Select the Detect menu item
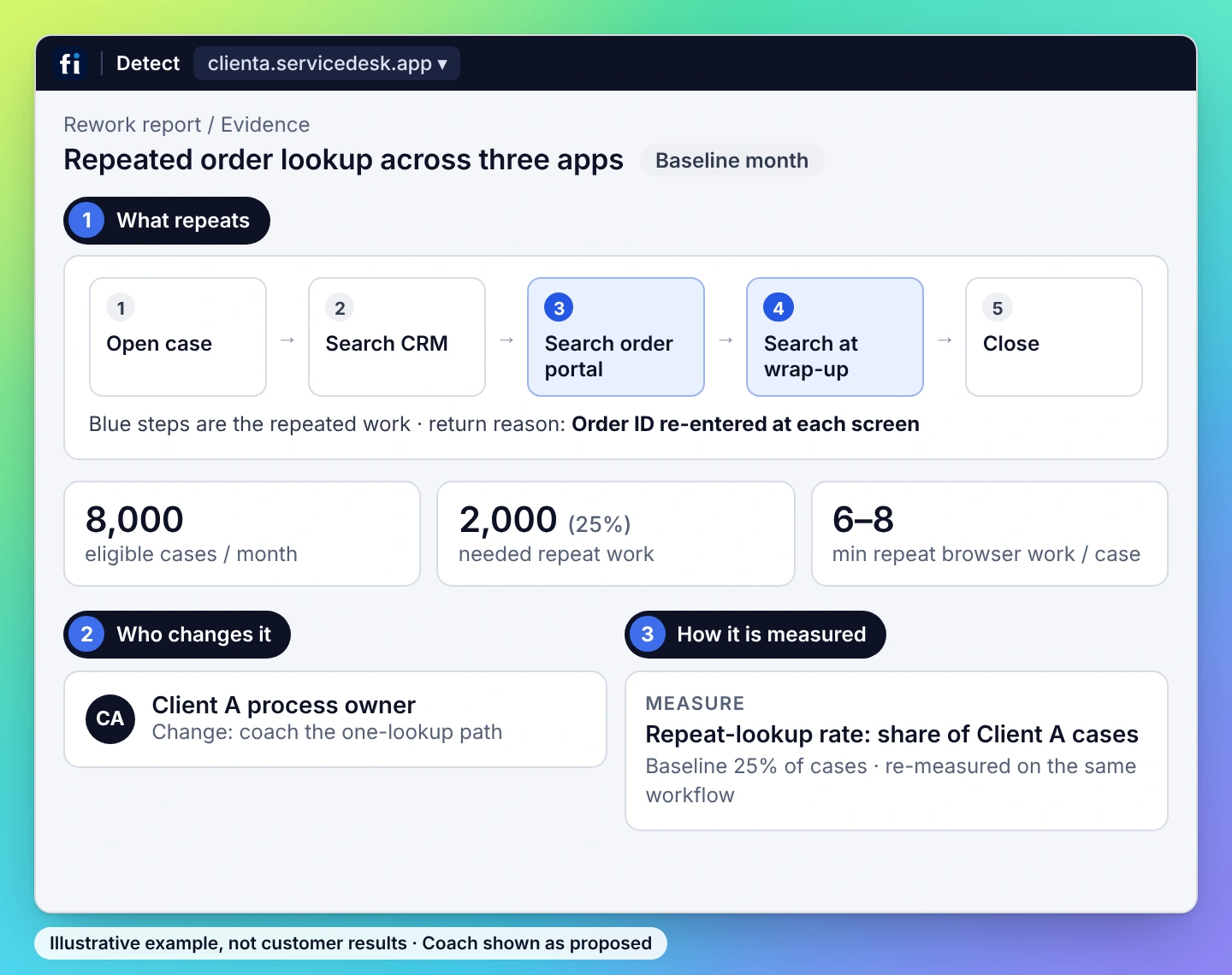The height and width of the screenshot is (975, 1232). pyautogui.click(x=148, y=63)
